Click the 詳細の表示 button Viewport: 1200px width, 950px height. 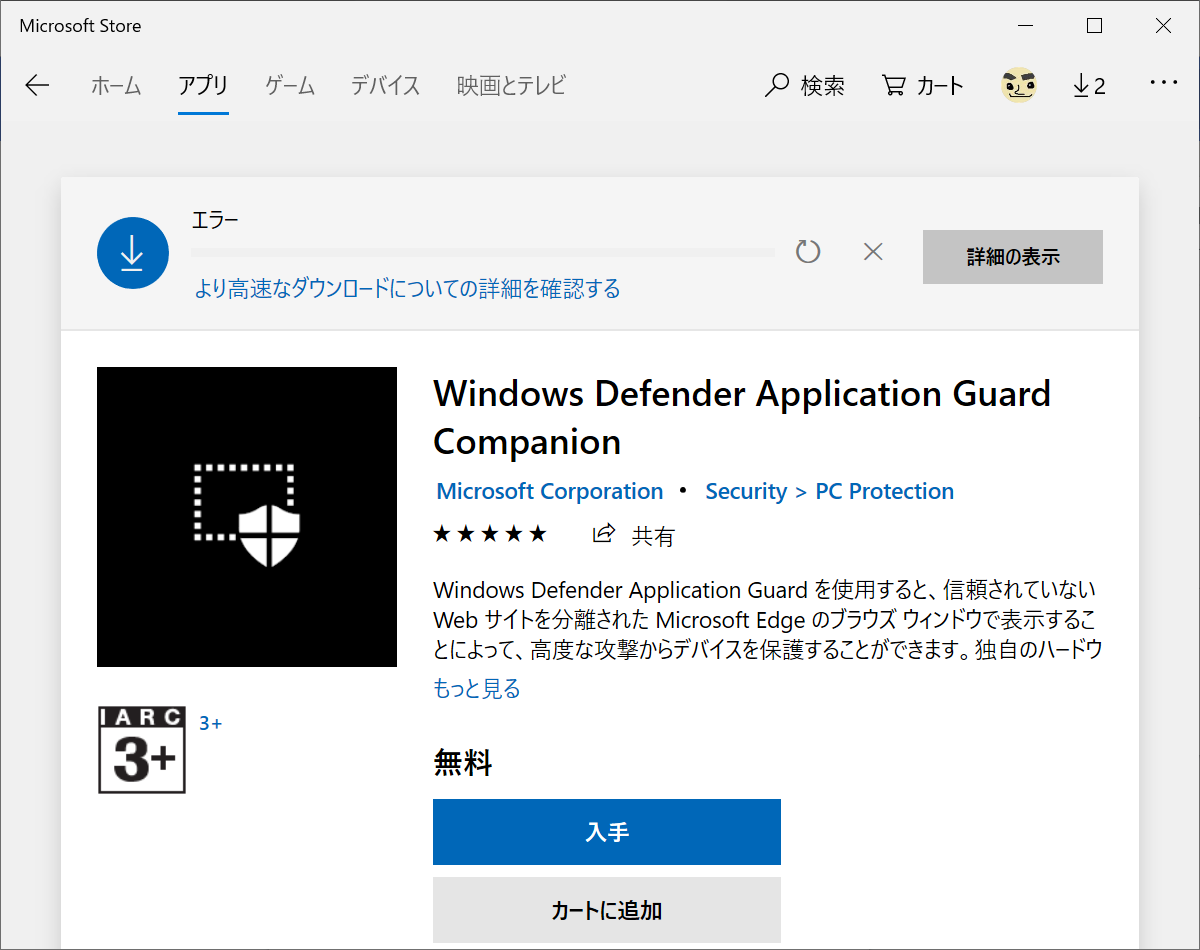coord(1013,257)
